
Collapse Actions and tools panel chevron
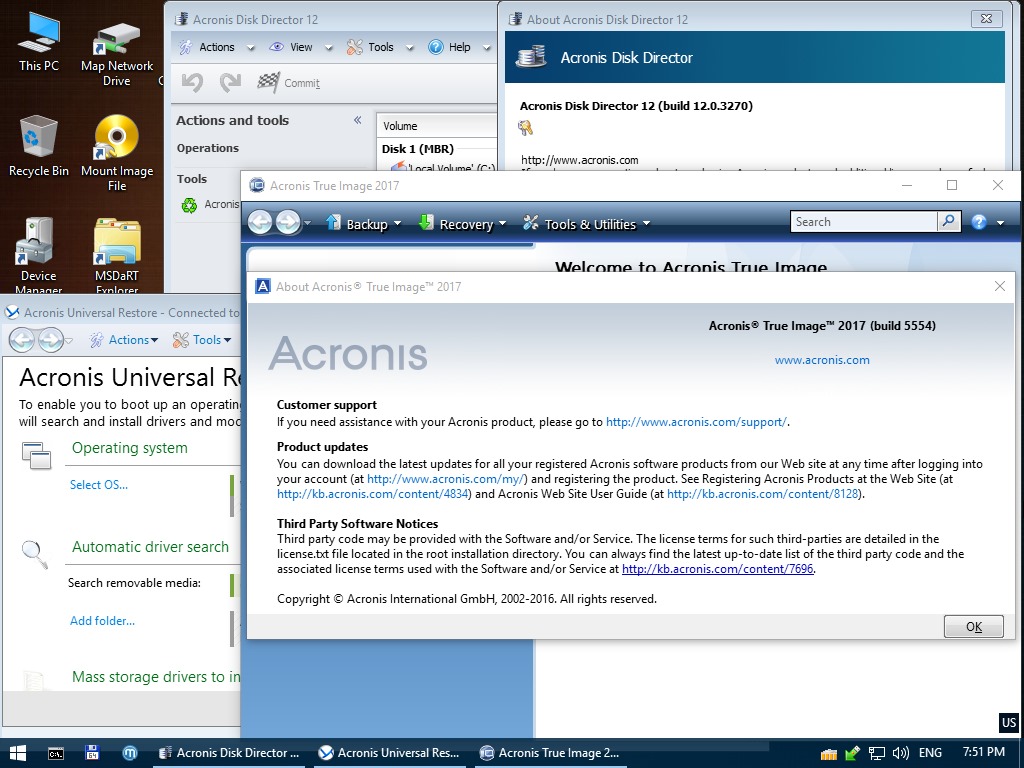tap(357, 120)
